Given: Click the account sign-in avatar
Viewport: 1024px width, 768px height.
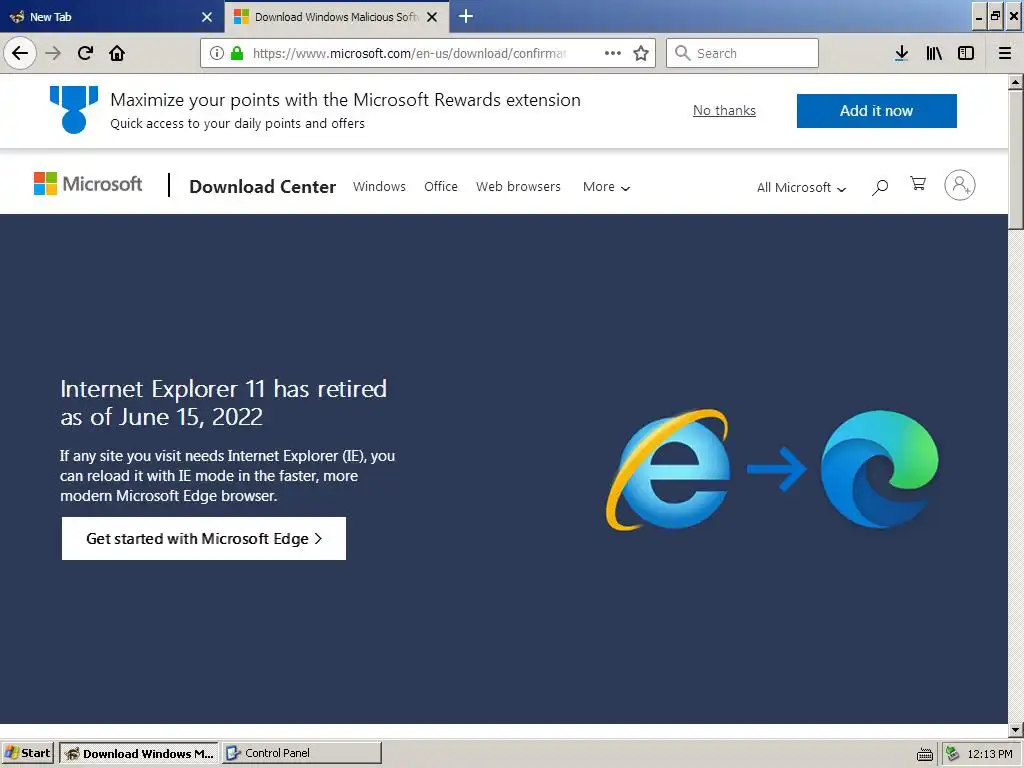Looking at the screenshot, I should pos(960,185).
